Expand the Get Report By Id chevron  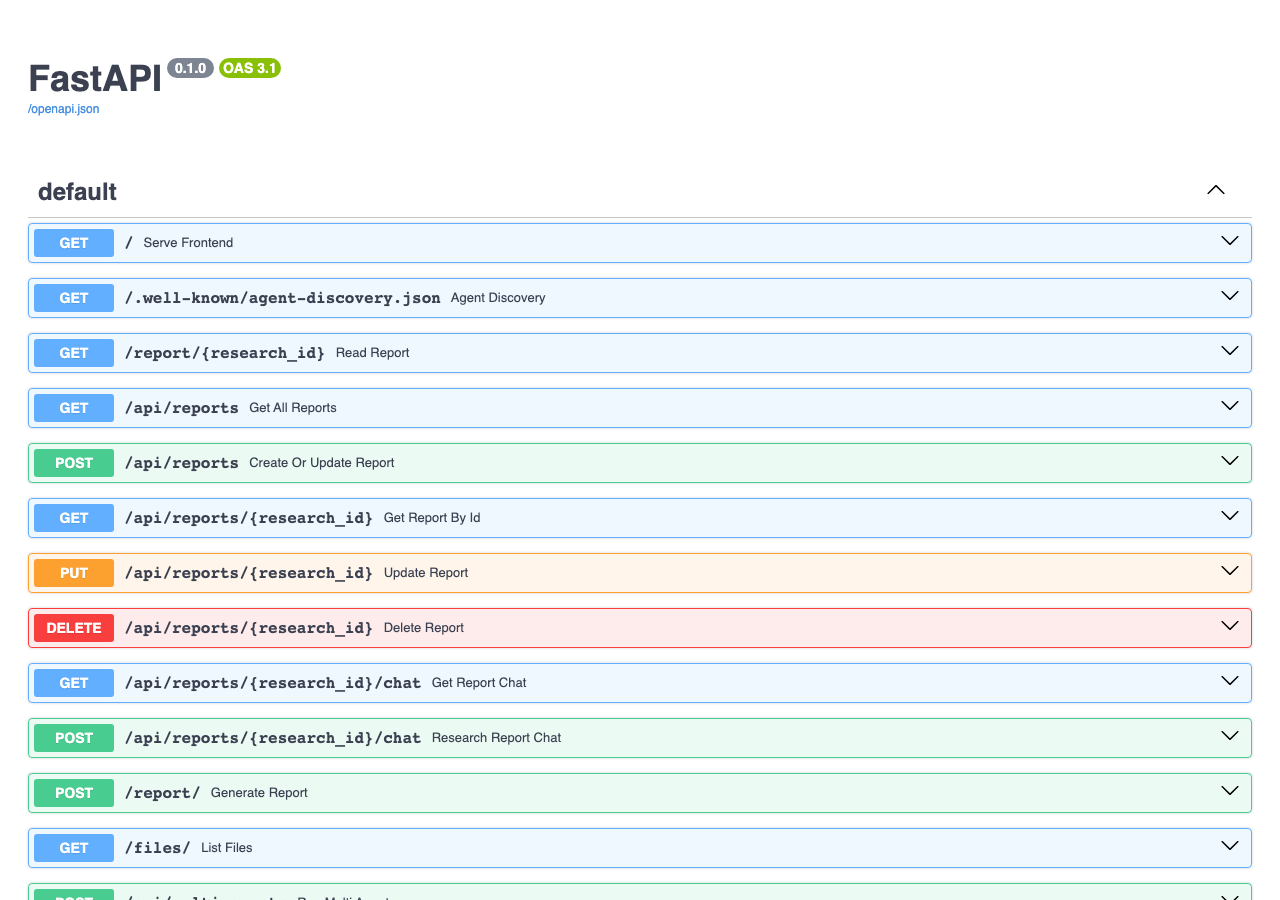1230,516
